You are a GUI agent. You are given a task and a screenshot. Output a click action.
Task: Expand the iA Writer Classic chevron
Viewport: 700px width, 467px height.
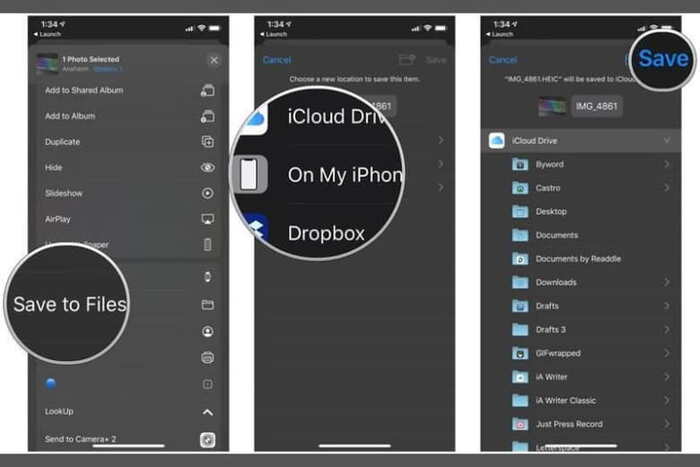click(667, 400)
